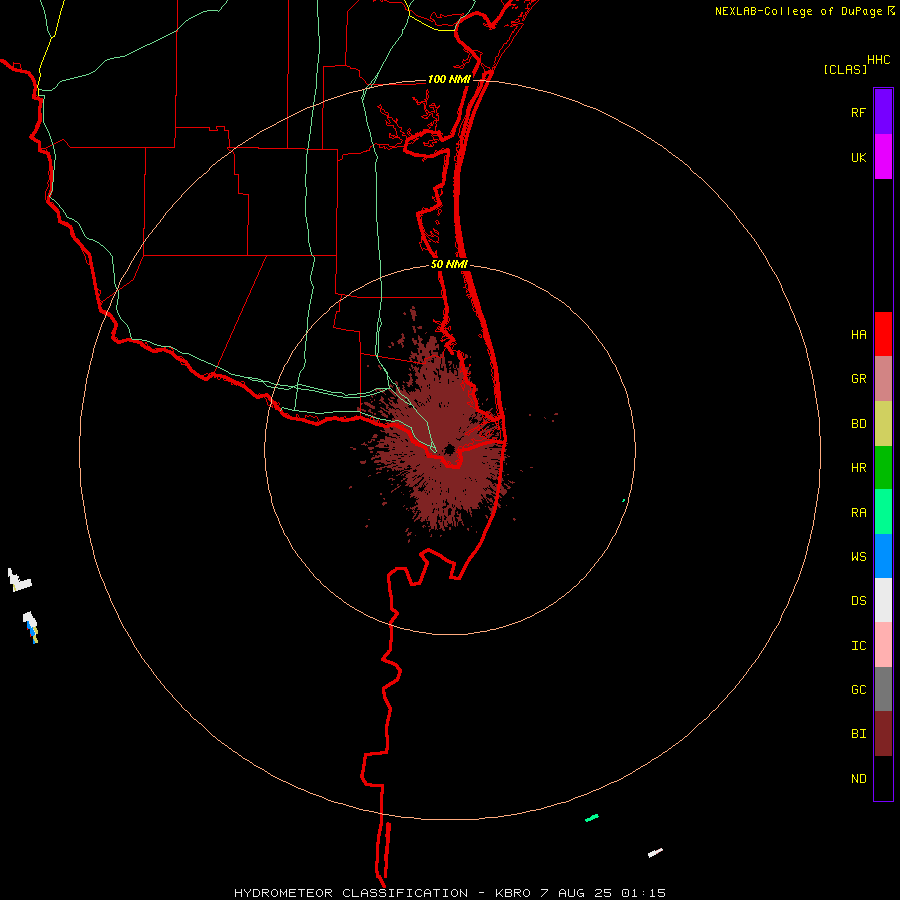Click the WS legend label

point(858,557)
